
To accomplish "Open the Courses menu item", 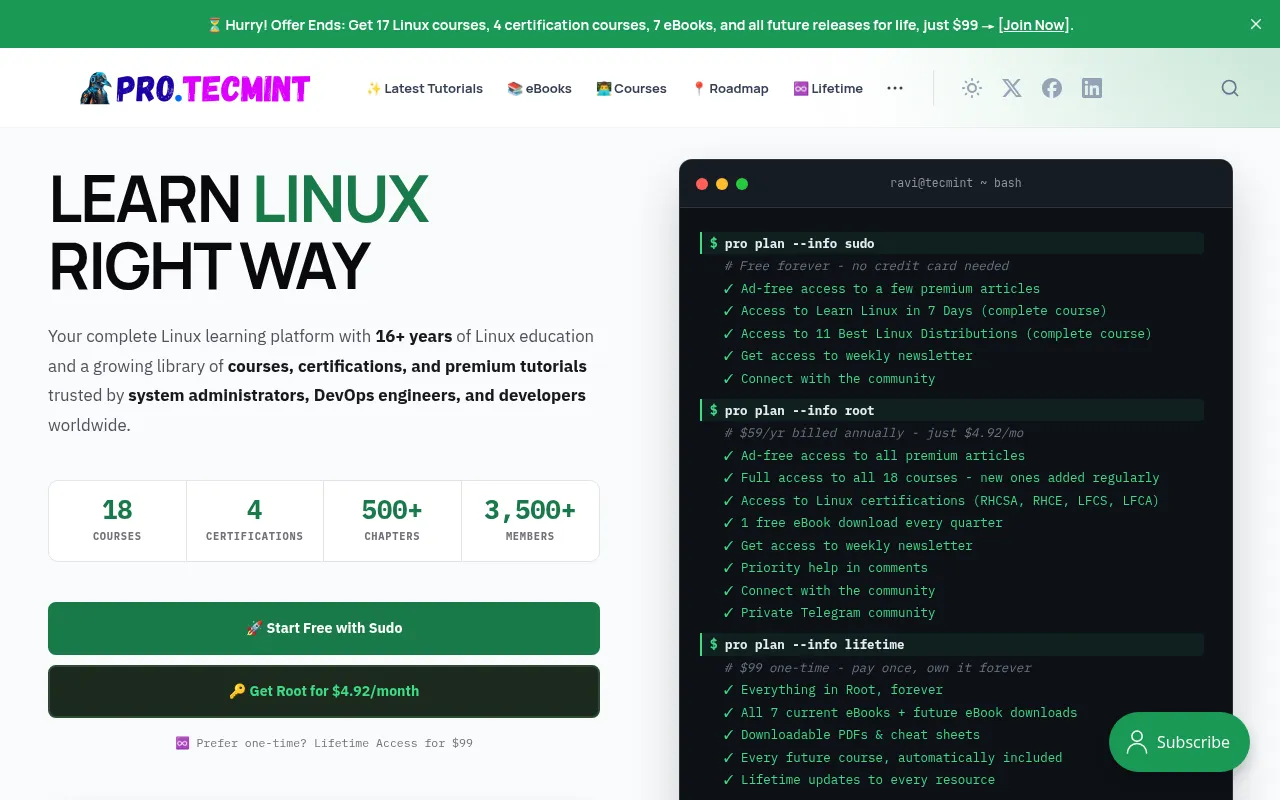I will coord(631,88).
